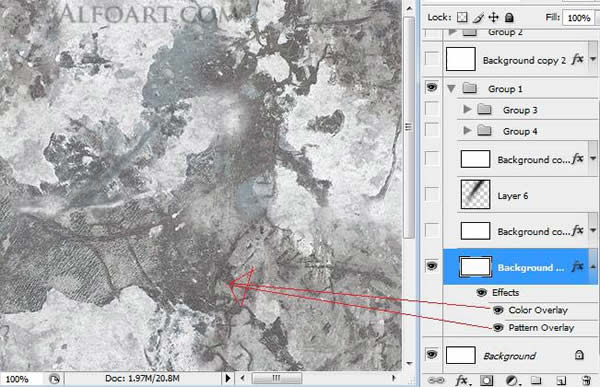600x387 pixels.
Task: Click the locked Background layer thumbnail
Action: point(461,355)
